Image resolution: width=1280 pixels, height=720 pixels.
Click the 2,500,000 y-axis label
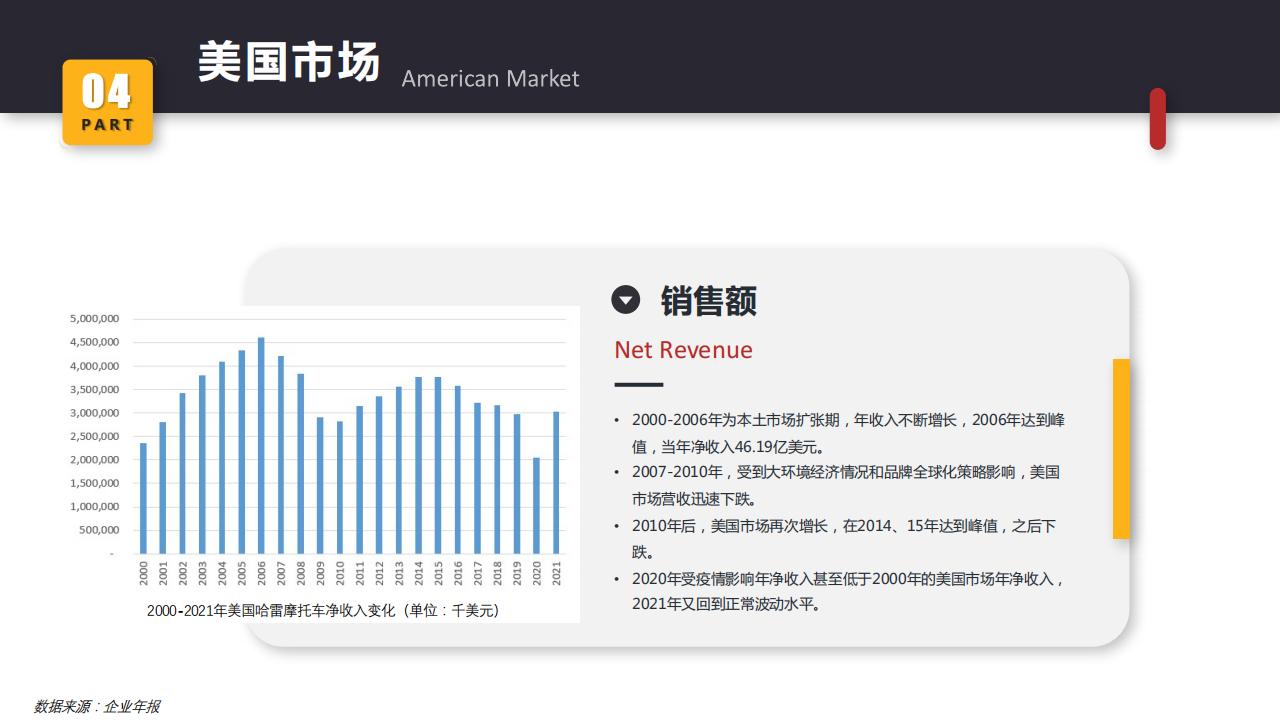pyautogui.click(x=95, y=436)
